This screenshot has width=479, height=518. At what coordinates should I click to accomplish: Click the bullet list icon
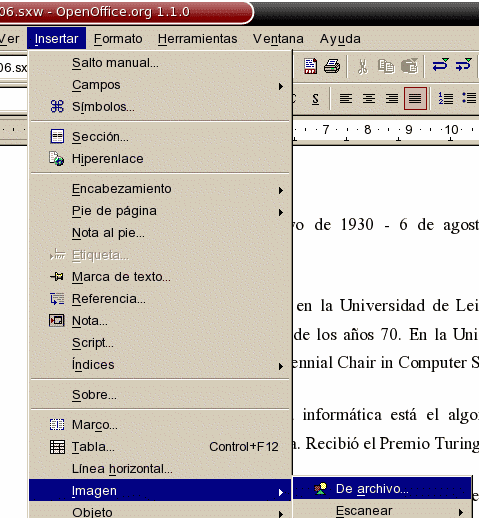[469, 98]
